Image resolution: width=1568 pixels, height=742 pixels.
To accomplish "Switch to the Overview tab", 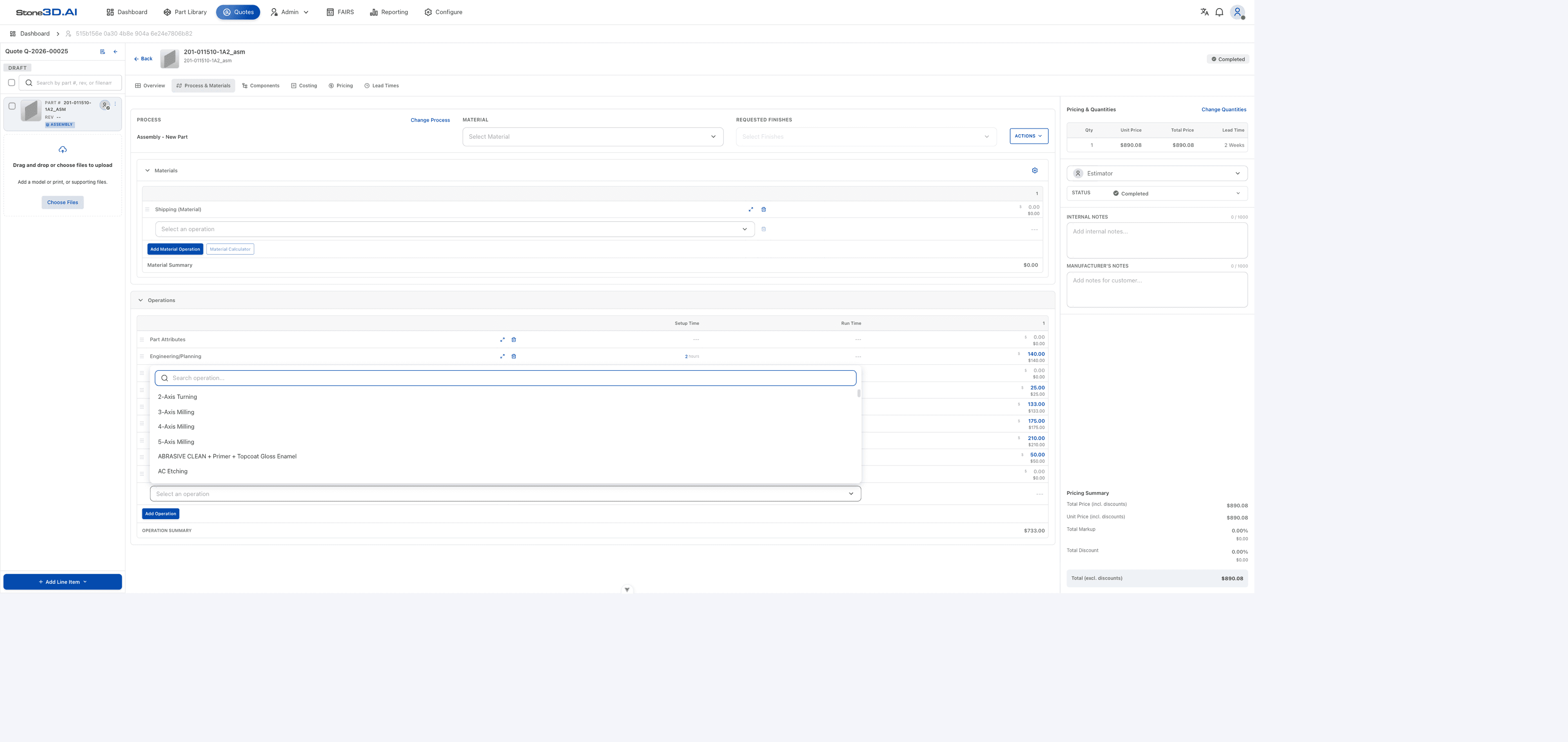I will tap(150, 86).
